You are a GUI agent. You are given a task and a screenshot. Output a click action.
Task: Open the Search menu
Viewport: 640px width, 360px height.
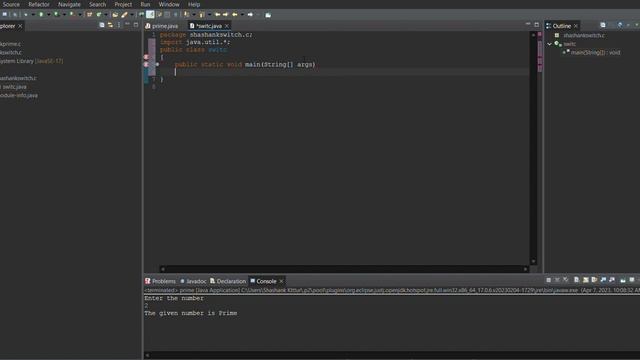pos(97,4)
